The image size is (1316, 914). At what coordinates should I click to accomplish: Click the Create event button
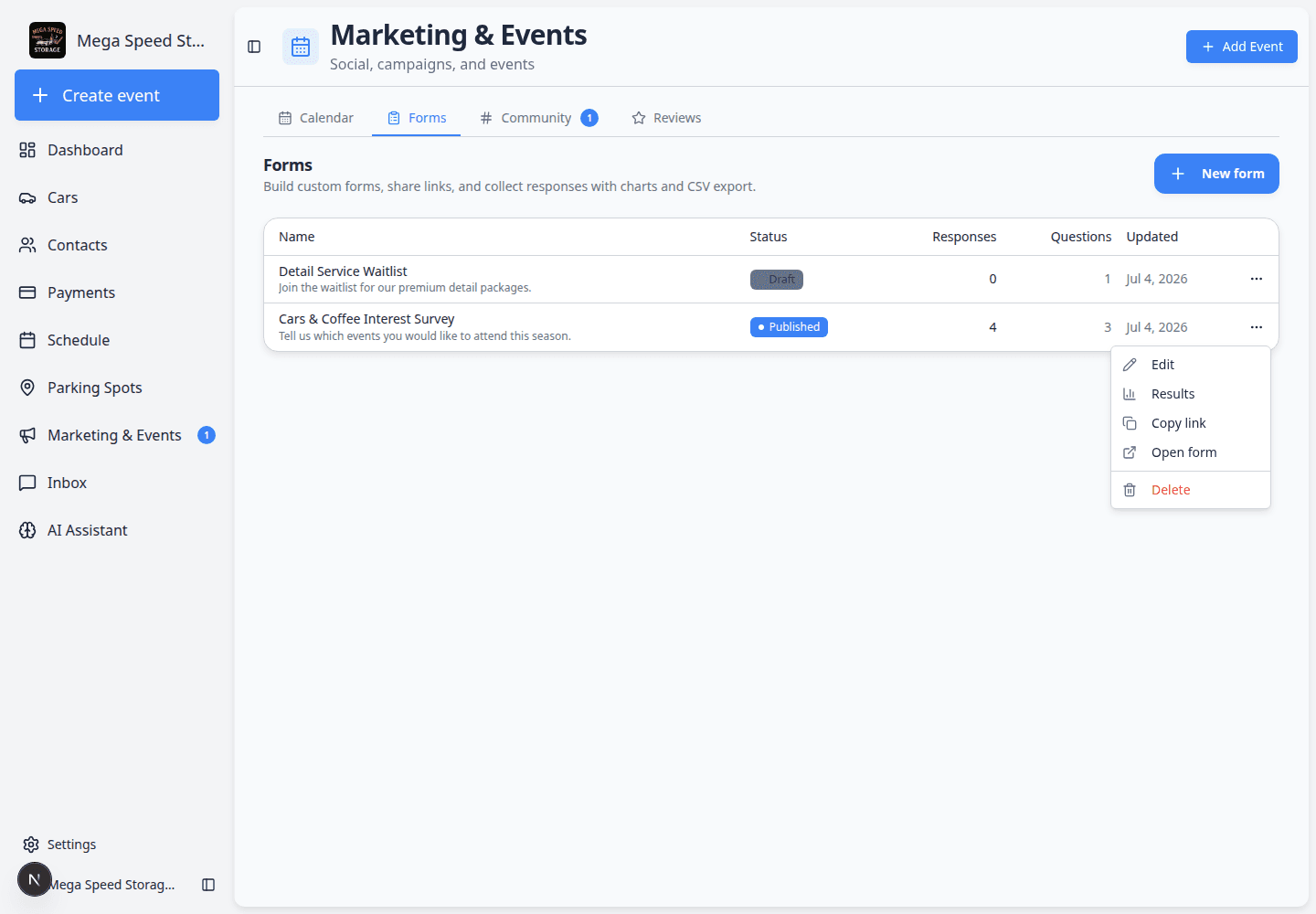(117, 95)
